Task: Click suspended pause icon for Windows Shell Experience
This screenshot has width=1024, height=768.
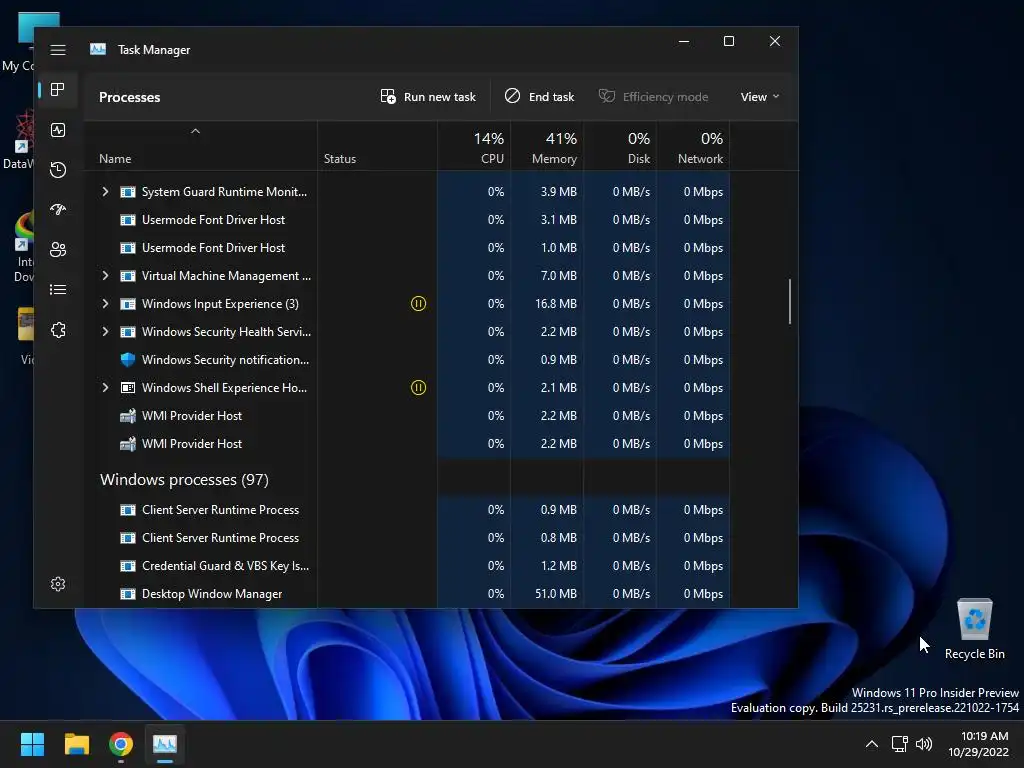Action: (x=418, y=388)
